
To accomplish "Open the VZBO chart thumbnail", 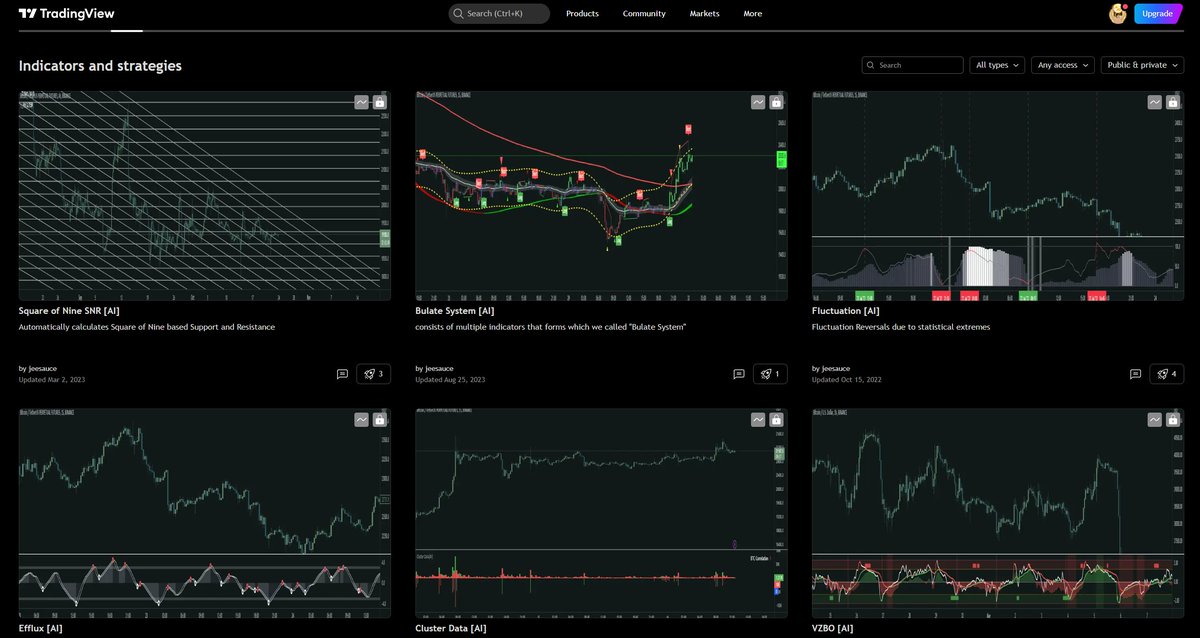I will pos(998,513).
